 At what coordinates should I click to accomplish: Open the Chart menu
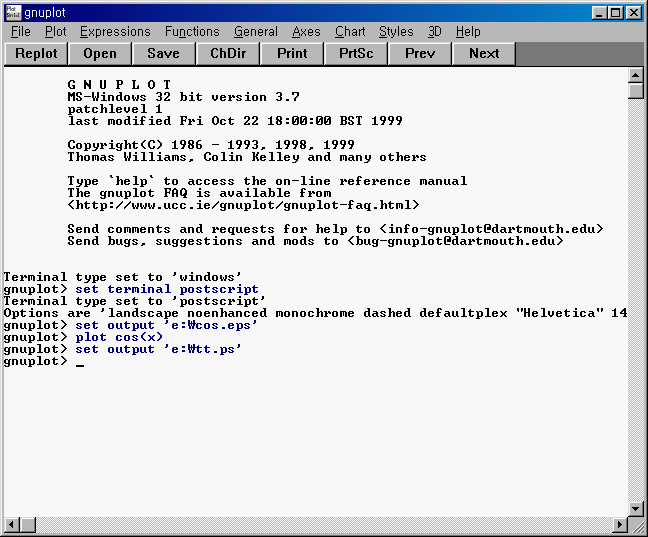[350, 32]
